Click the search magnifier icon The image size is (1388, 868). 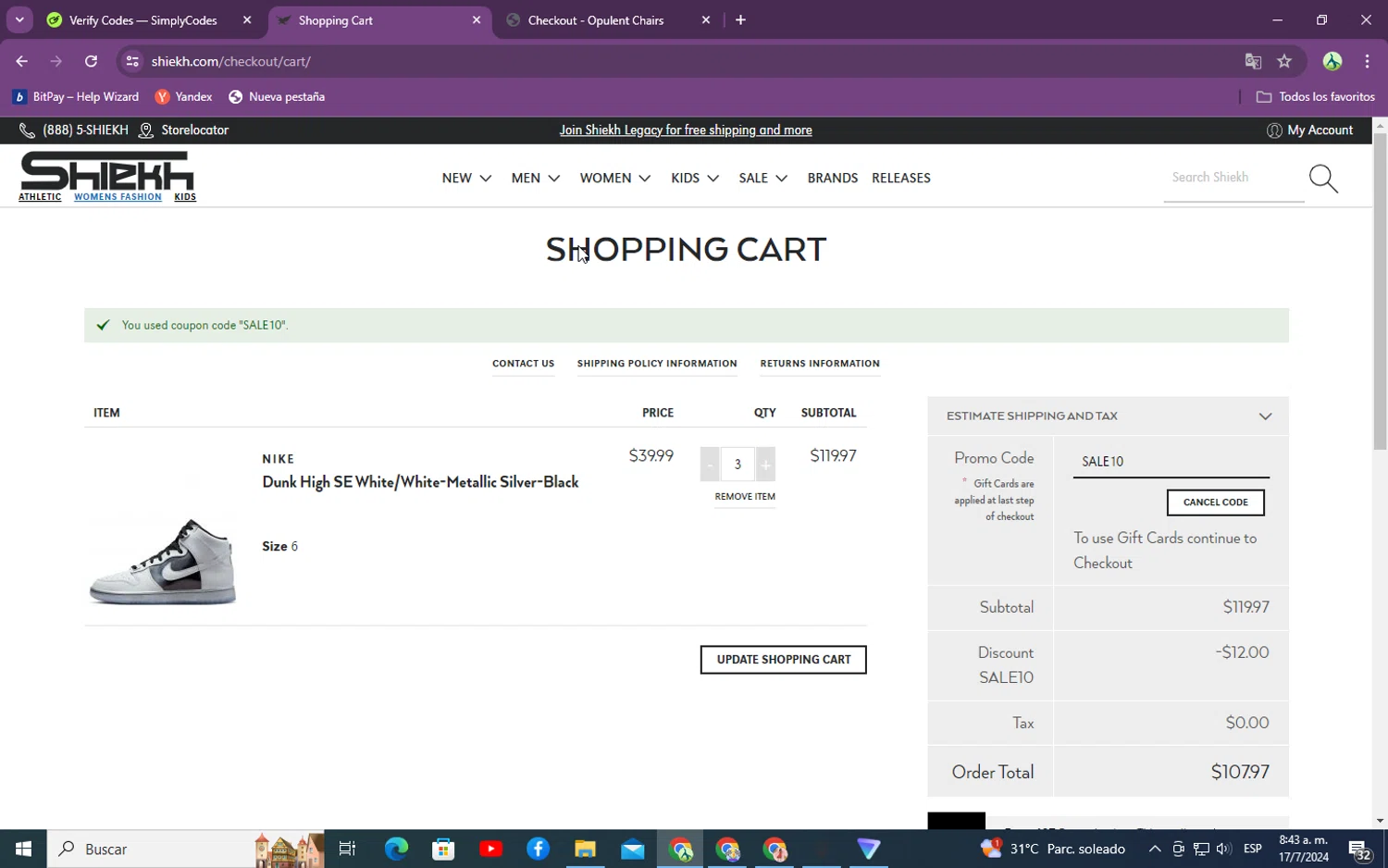click(x=1323, y=179)
